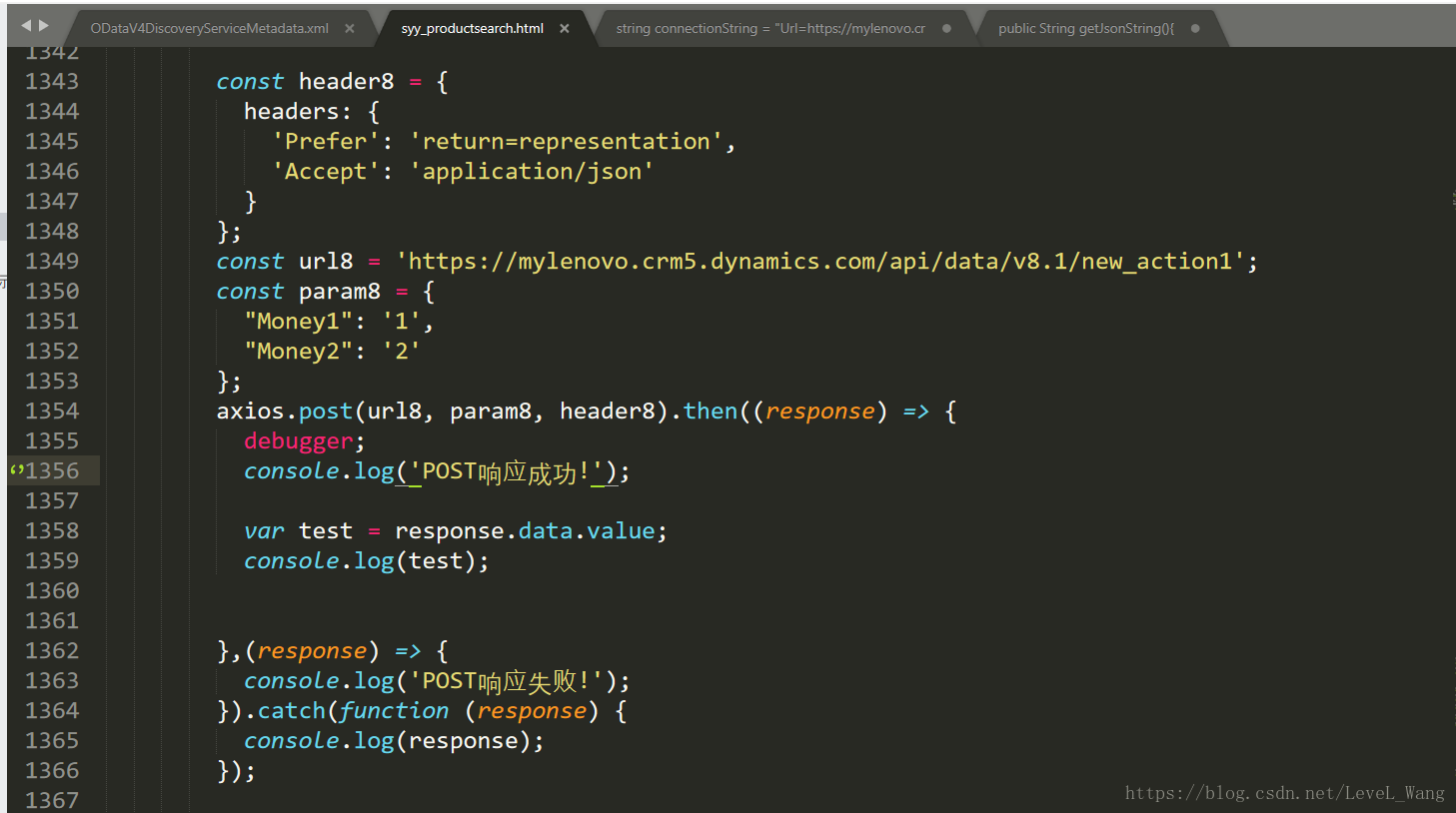The height and width of the screenshot is (813, 1456).
Task: Click the tab-scroll right arrow
Action: coord(43,25)
